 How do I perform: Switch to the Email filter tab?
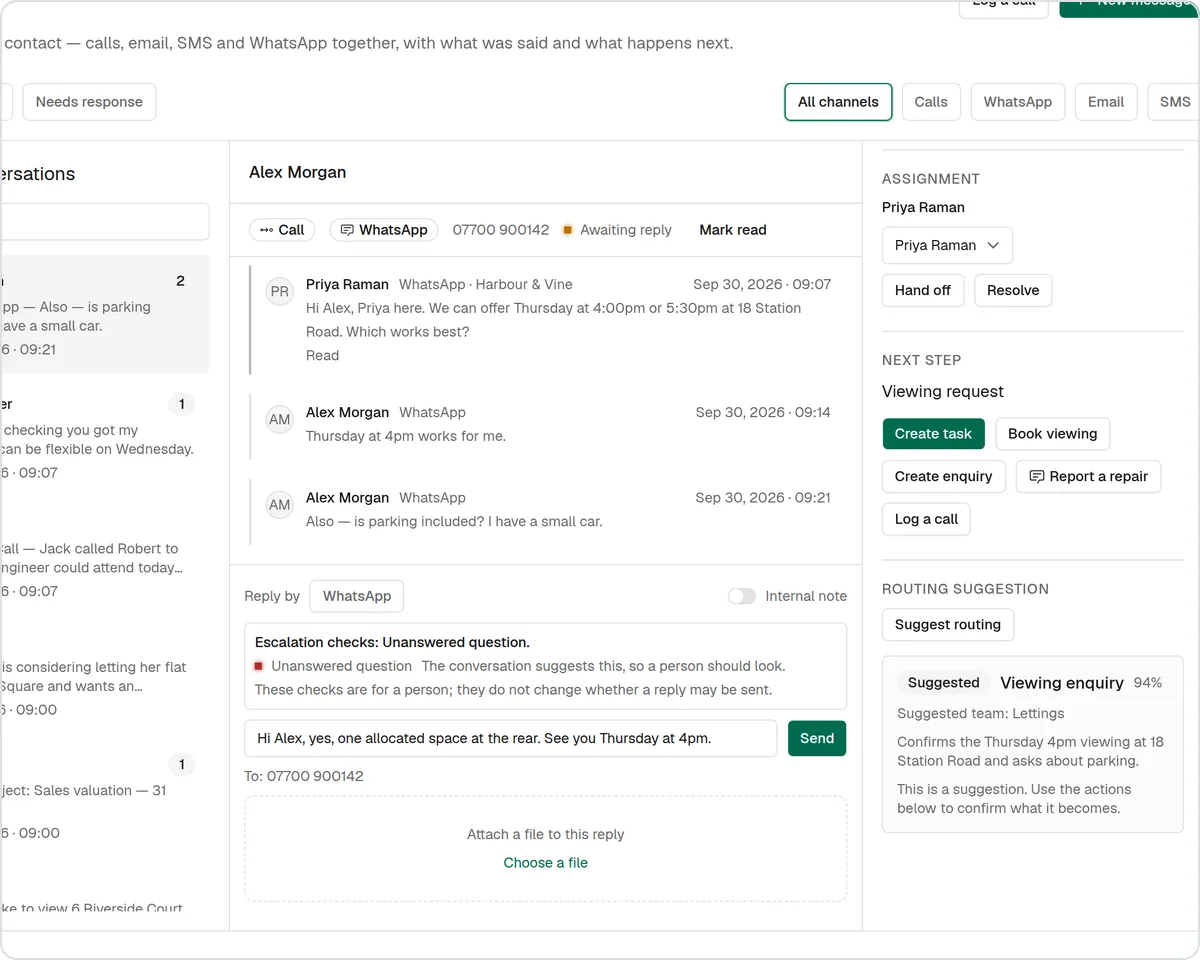1106,102
